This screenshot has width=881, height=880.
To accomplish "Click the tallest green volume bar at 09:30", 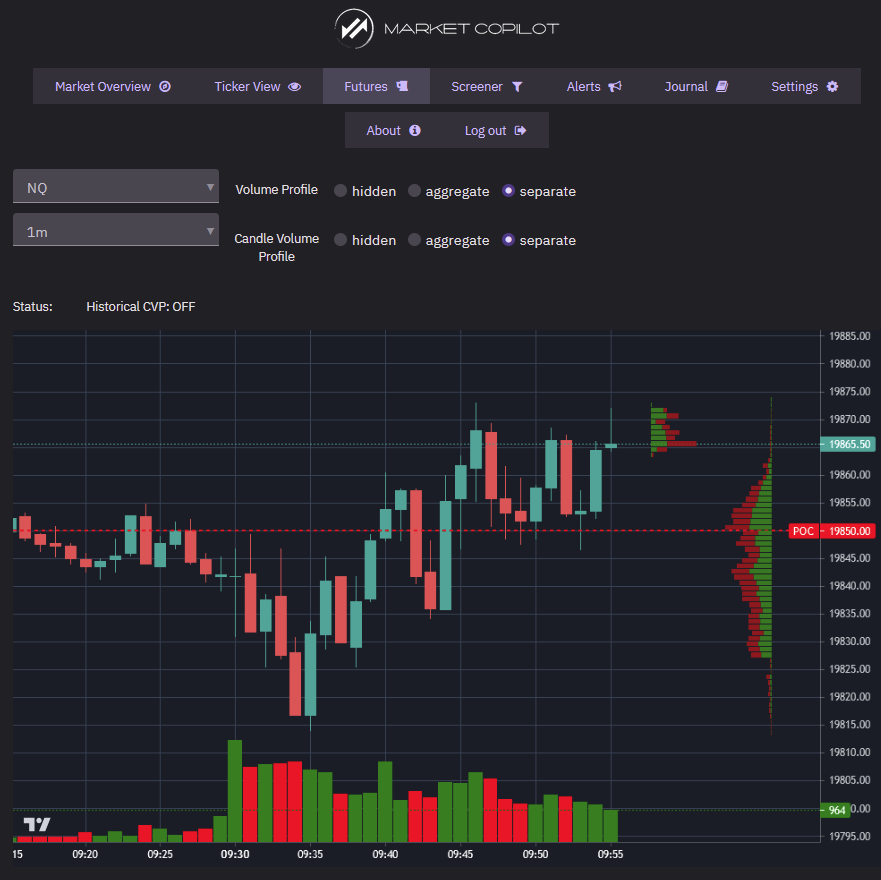I will tap(235, 791).
